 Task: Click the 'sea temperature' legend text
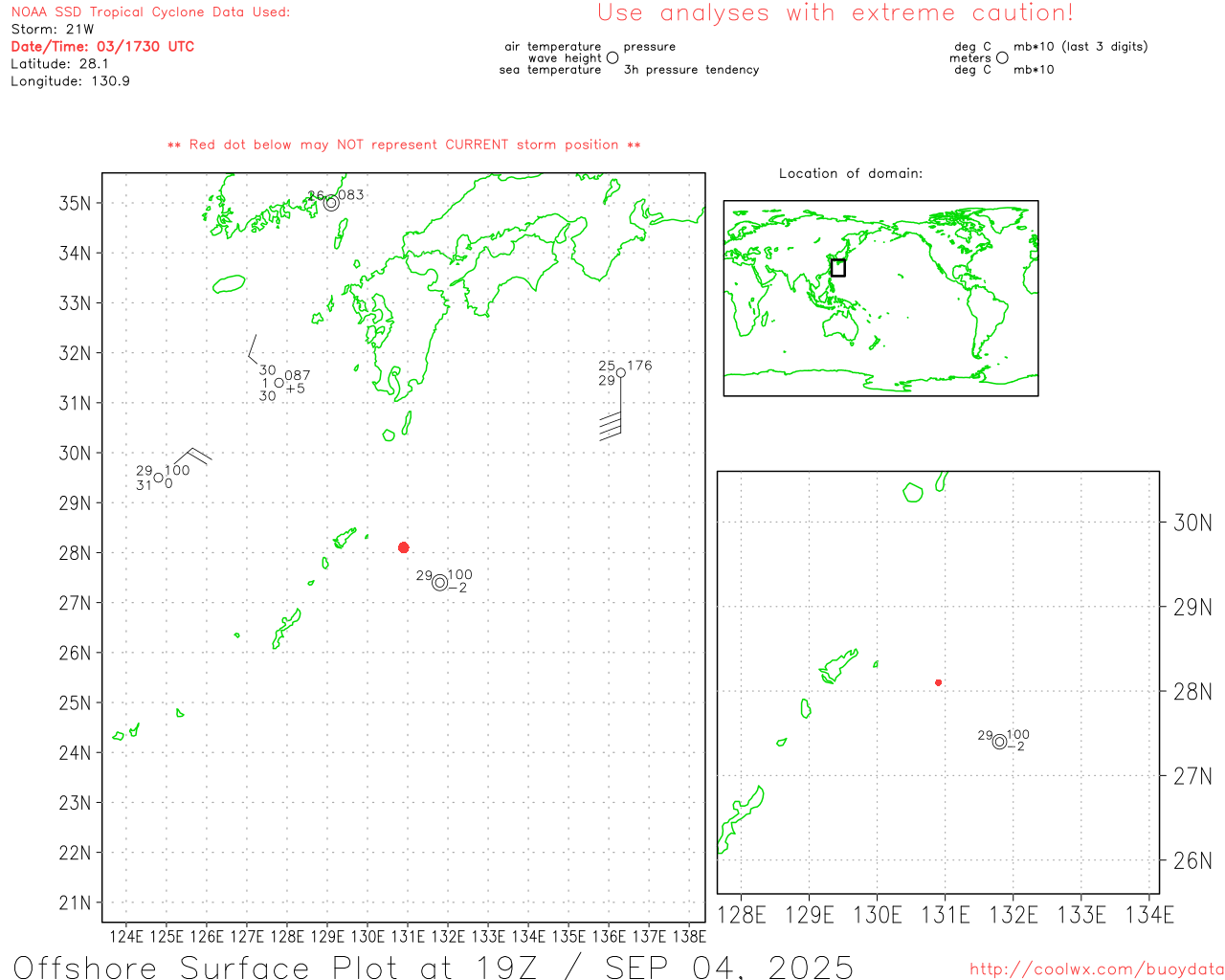click(550, 70)
